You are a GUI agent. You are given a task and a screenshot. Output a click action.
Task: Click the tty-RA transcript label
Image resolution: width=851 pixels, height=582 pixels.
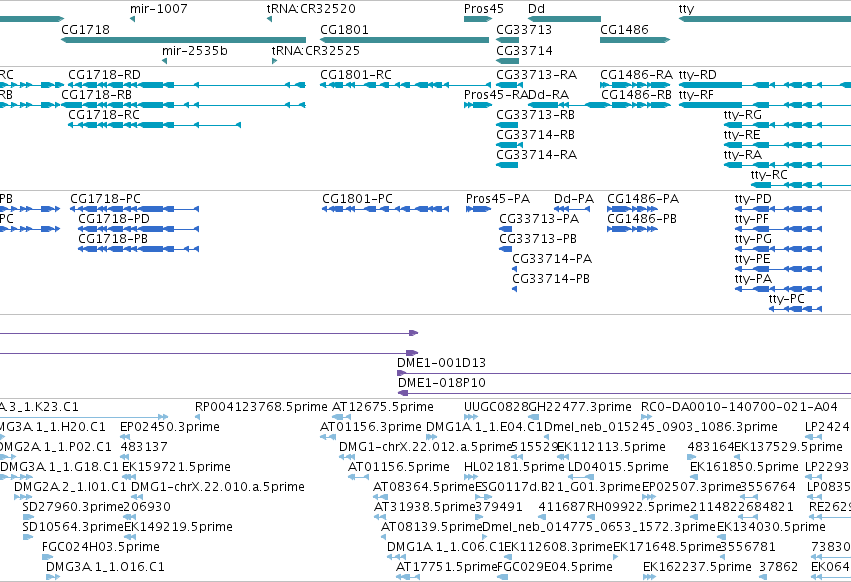pos(742,155)
